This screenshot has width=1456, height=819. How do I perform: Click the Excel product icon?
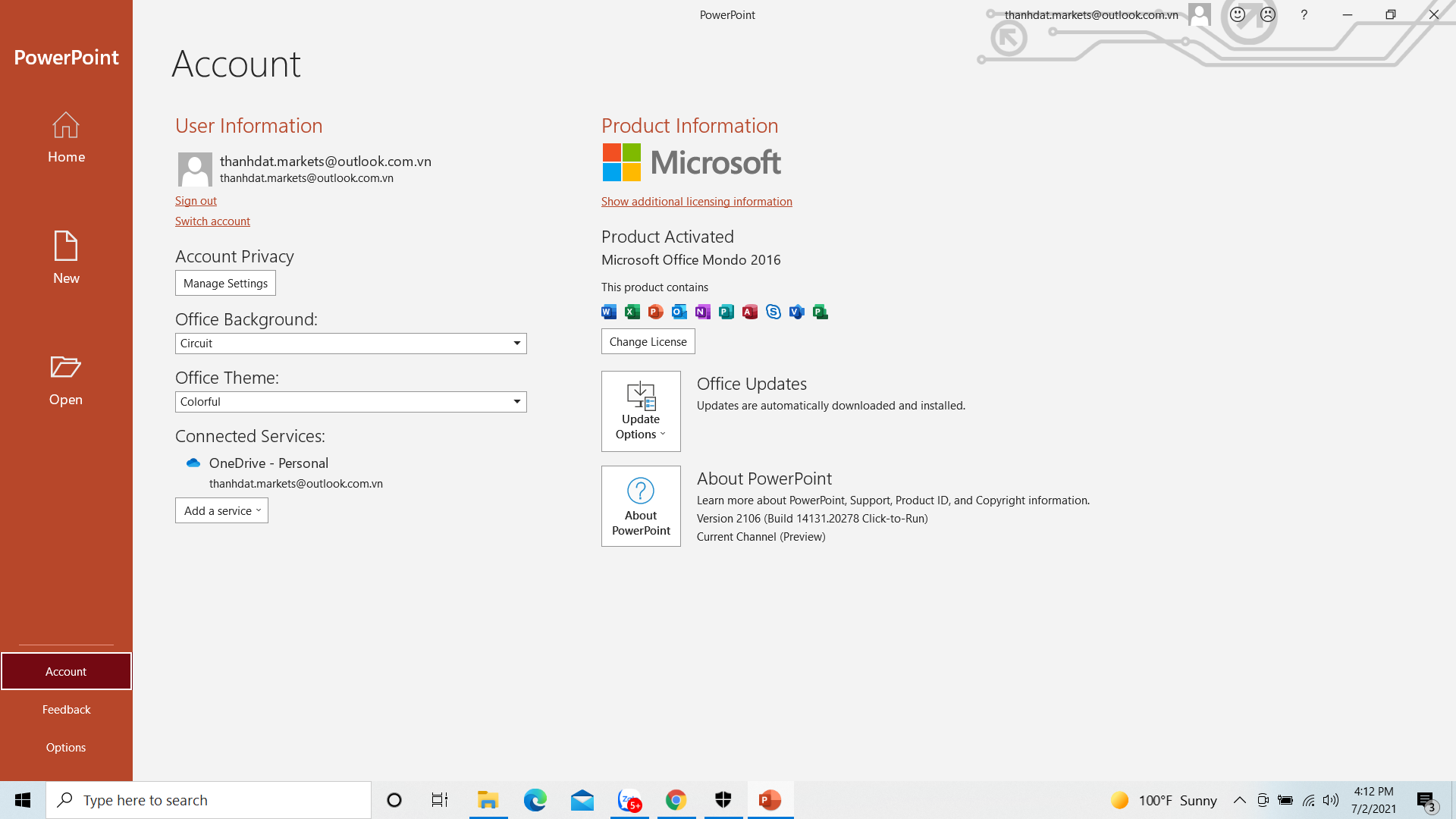click(632, 312)
